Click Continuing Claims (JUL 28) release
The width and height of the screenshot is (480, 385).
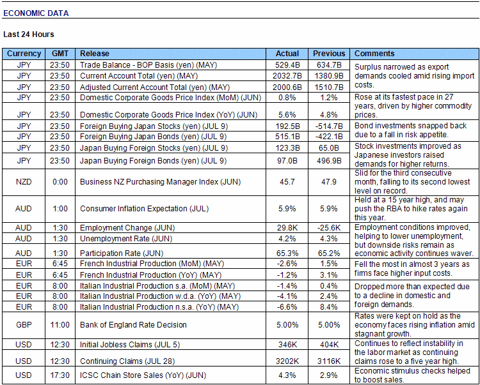click(127, 361)
